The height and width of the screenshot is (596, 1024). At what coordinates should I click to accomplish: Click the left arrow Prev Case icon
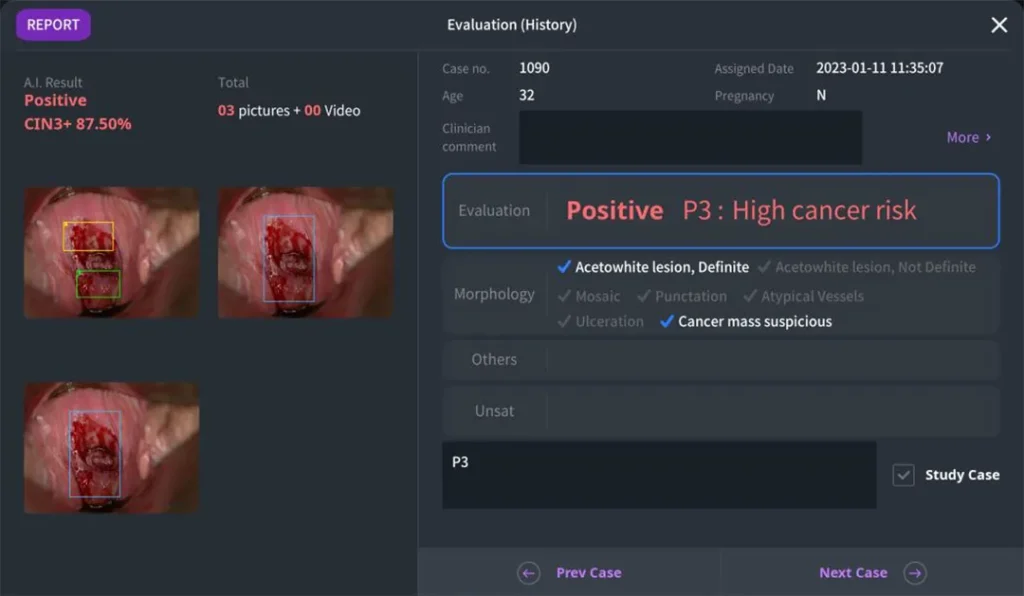coord(529,573)
